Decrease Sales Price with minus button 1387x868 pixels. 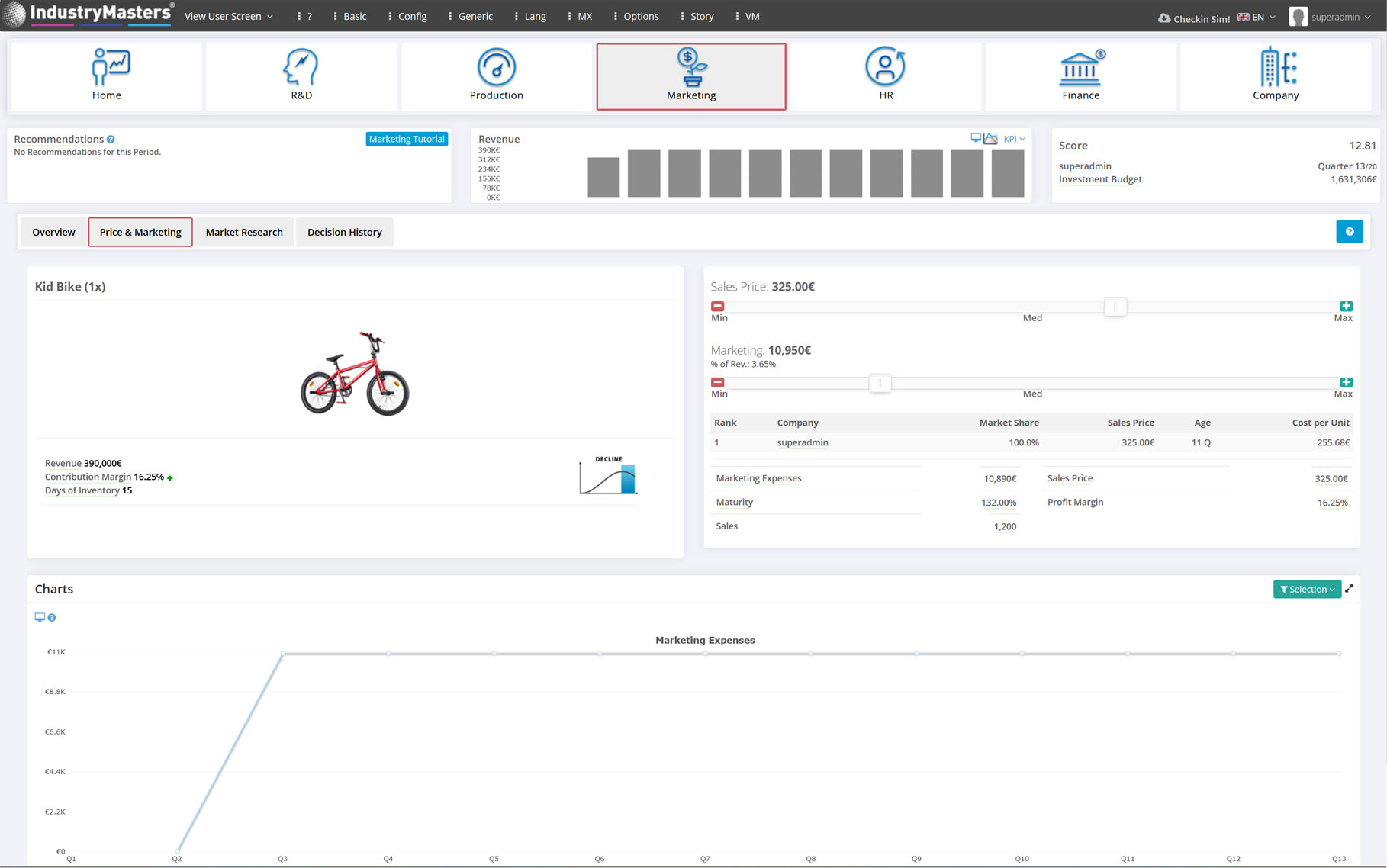[717, 306]
